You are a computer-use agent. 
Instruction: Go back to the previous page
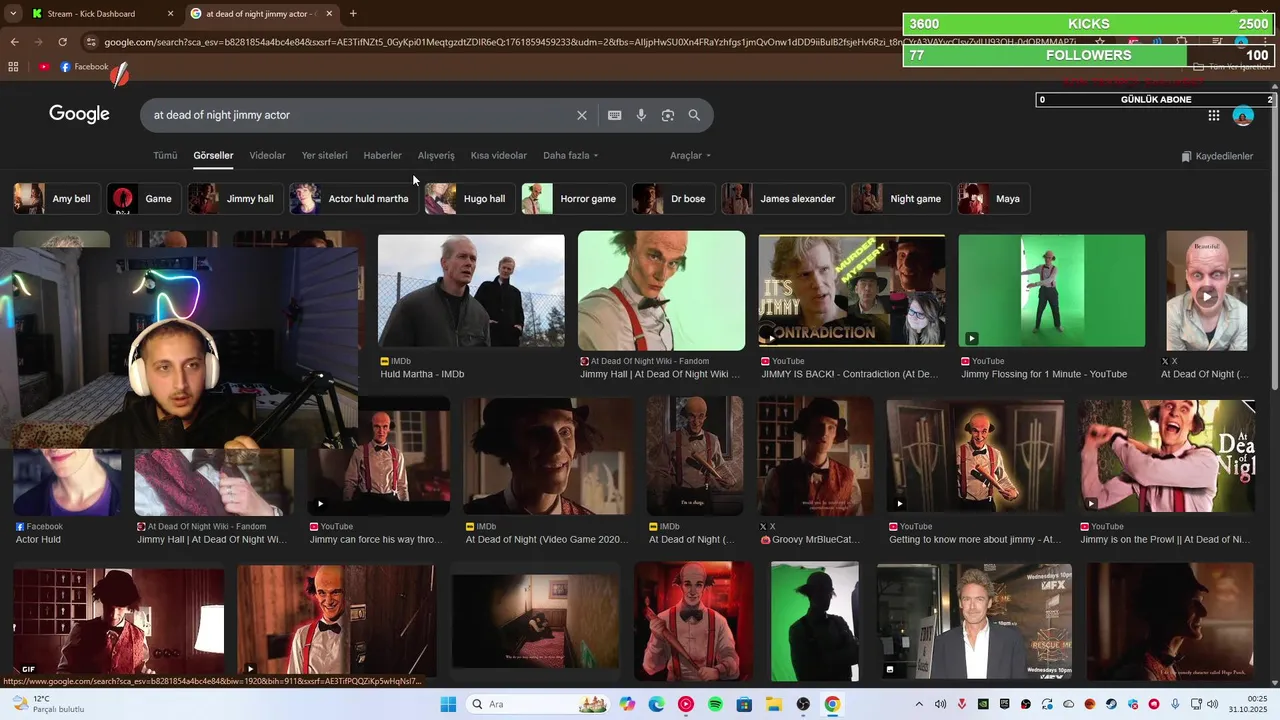pos(14,42)
